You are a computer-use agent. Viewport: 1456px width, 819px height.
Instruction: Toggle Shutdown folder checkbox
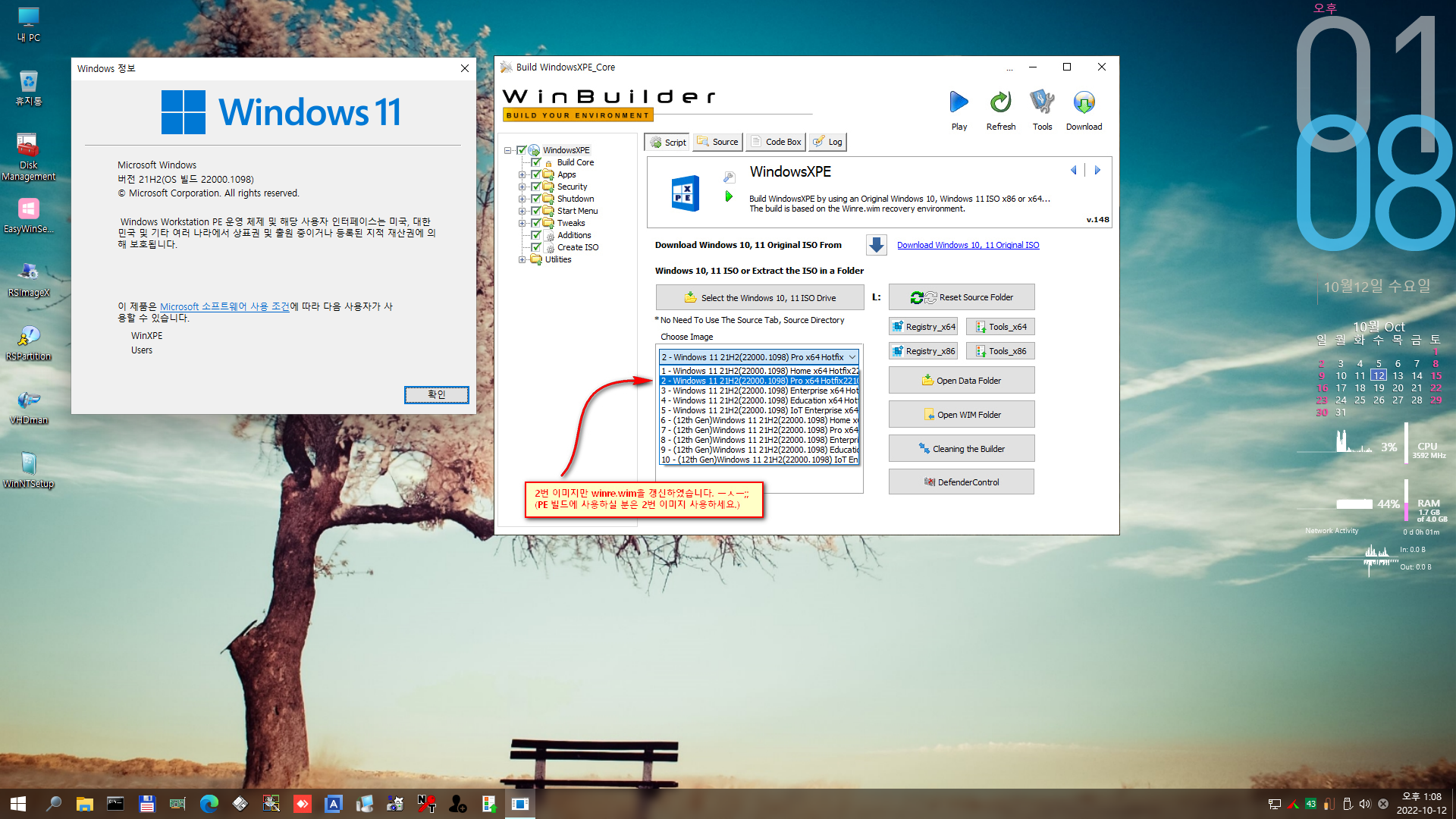536,199
